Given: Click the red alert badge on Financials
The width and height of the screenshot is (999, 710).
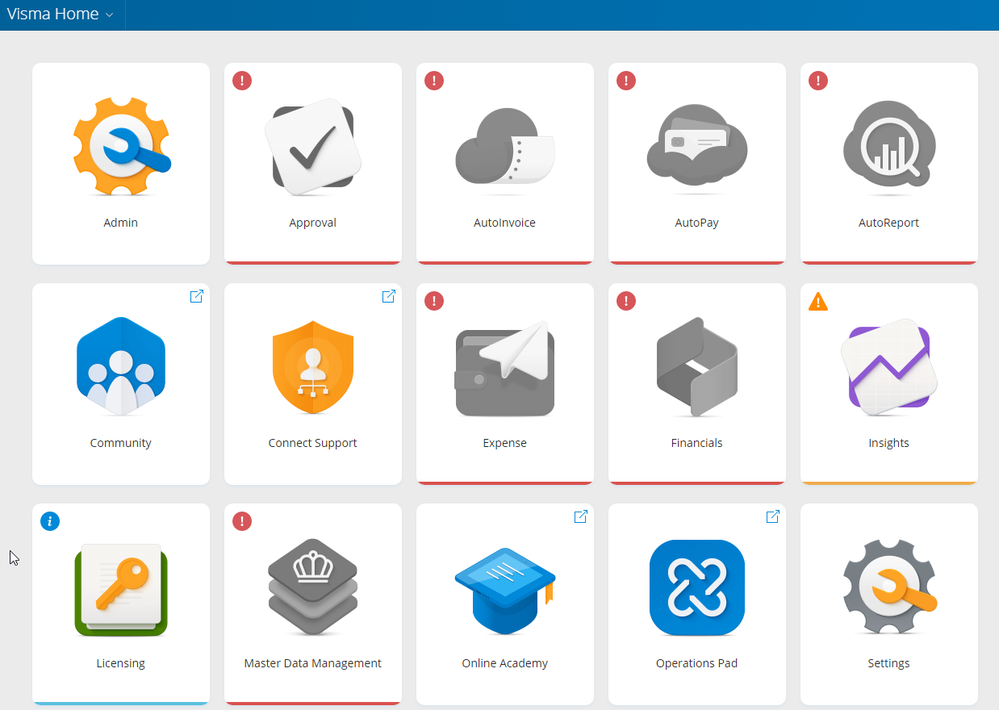Looking at the screenshot, I should click(626, 301).
